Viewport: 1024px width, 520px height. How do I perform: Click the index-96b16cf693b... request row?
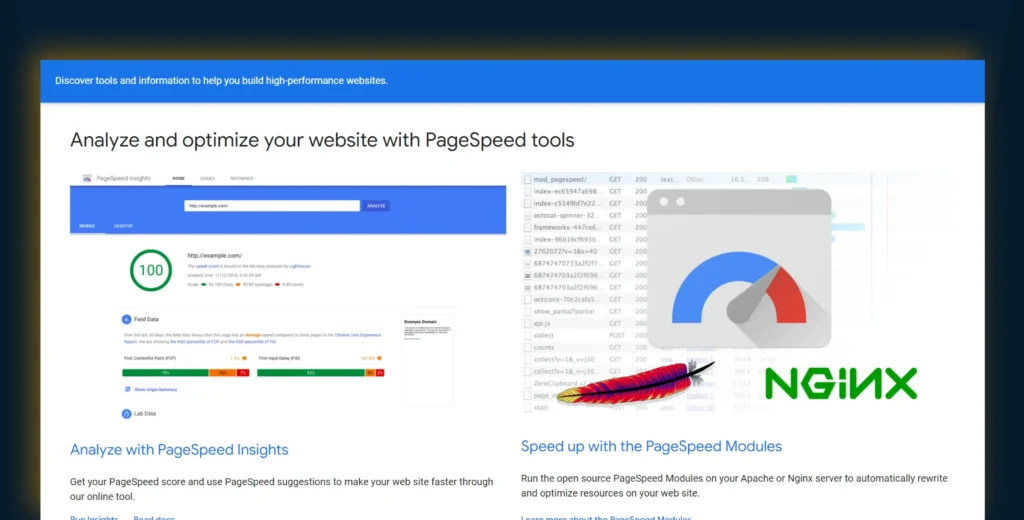point(567,240)
